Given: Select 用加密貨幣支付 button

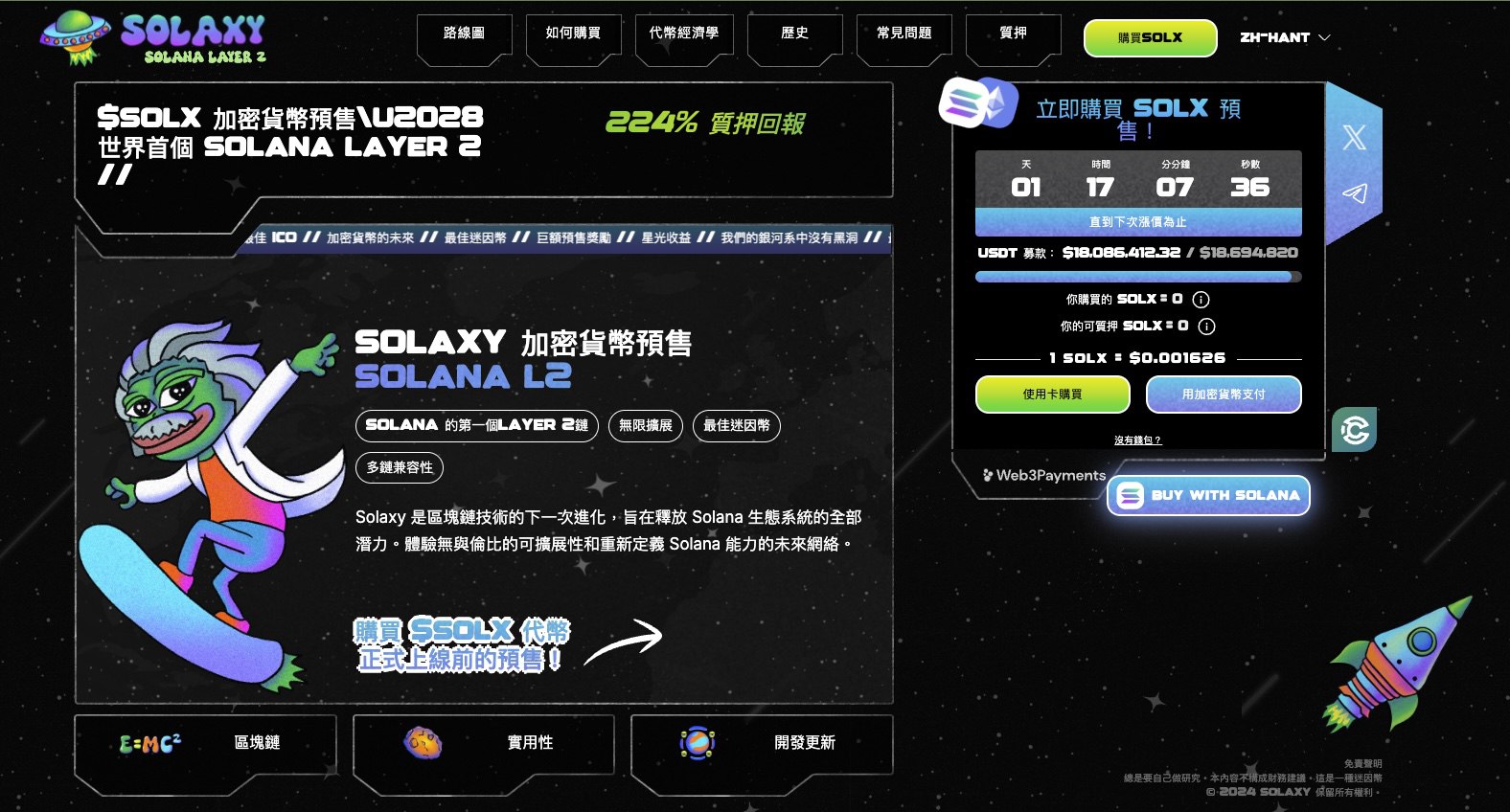Looking at the screenshot, I should 1224,395.
